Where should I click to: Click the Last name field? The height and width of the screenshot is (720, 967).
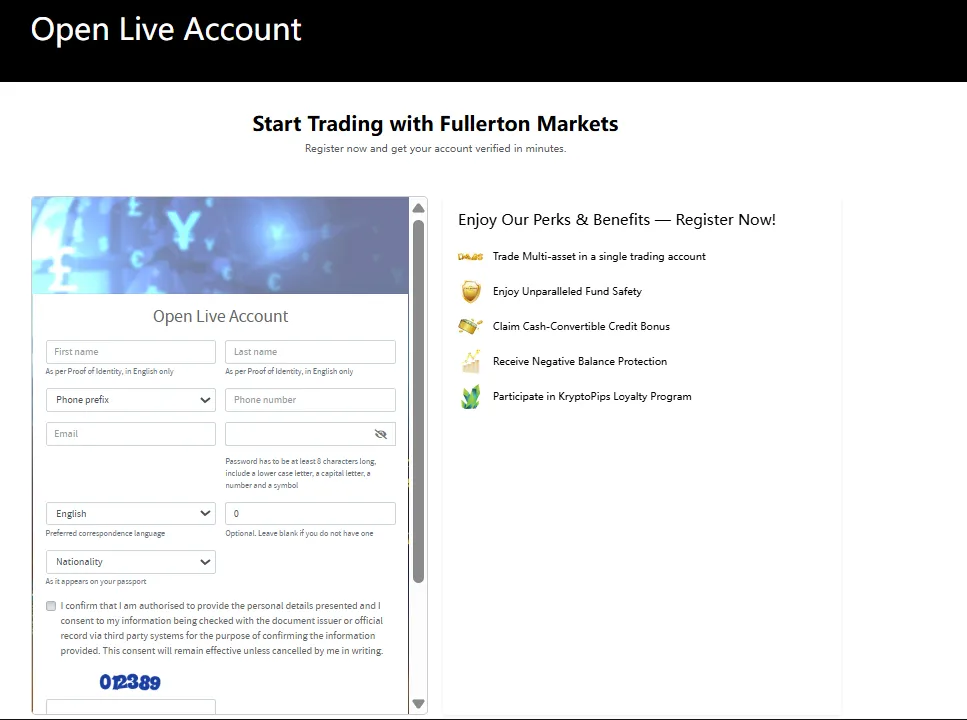click(310, 352)
